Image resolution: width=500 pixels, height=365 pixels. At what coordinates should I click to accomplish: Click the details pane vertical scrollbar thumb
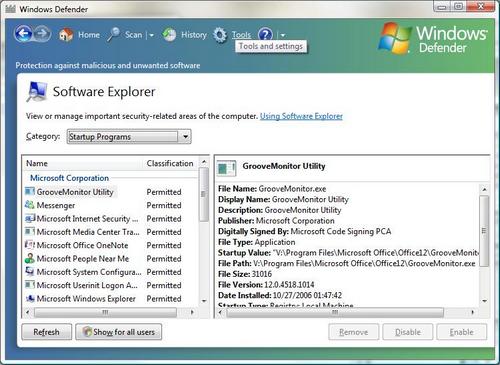click(484, 231)
